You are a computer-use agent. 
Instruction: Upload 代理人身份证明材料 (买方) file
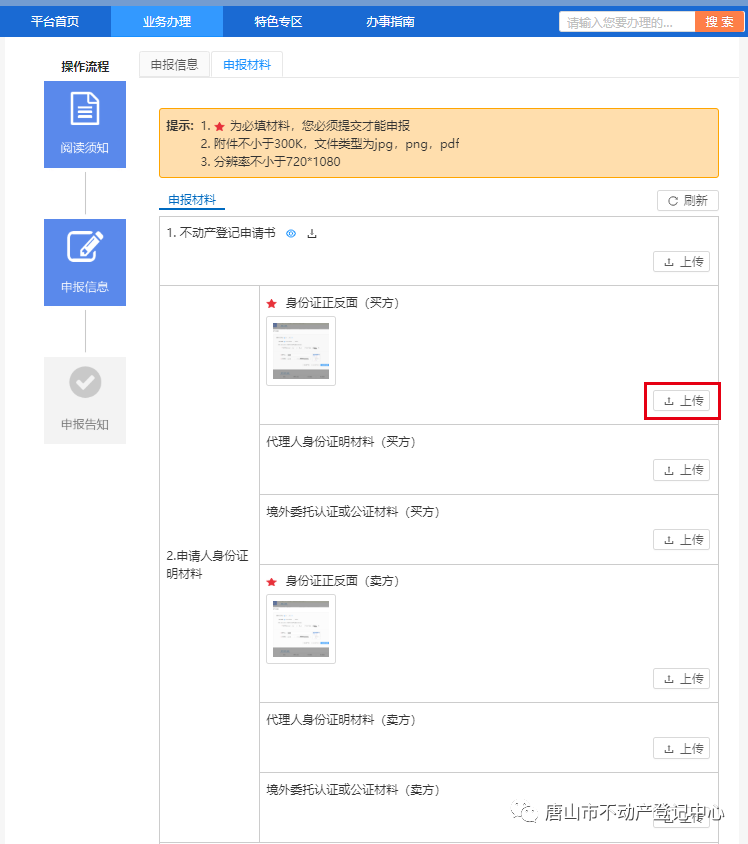pyautogui.click(x=682, y=470)
